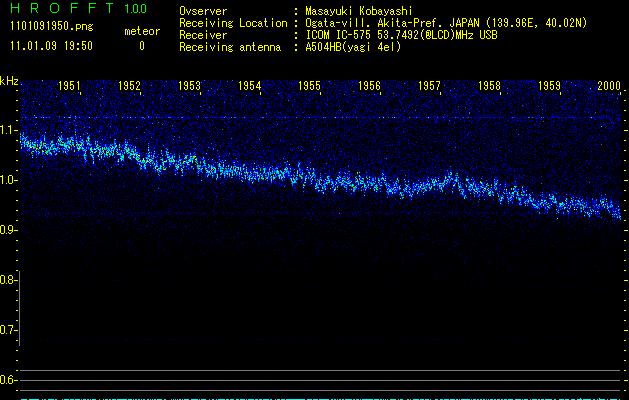629x400 pixels.
Task: Click the 1957 time marker
Action: pos(430,87)
